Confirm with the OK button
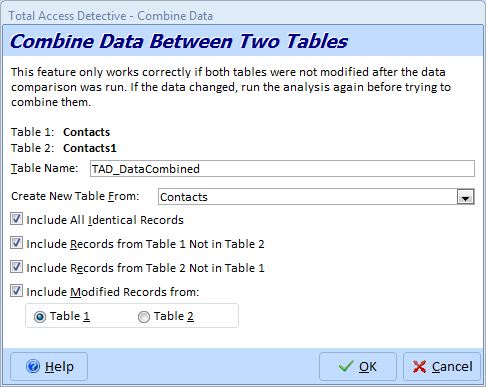The image size is (486, 387). (x=358, y=366)
